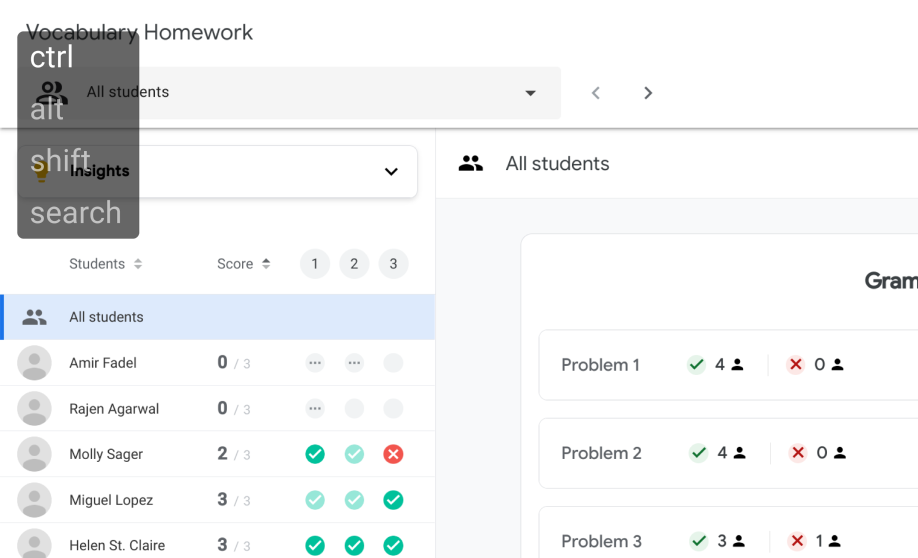
Task: Sort by Students column
Action: pyautogui.click(x=105, y=263)
